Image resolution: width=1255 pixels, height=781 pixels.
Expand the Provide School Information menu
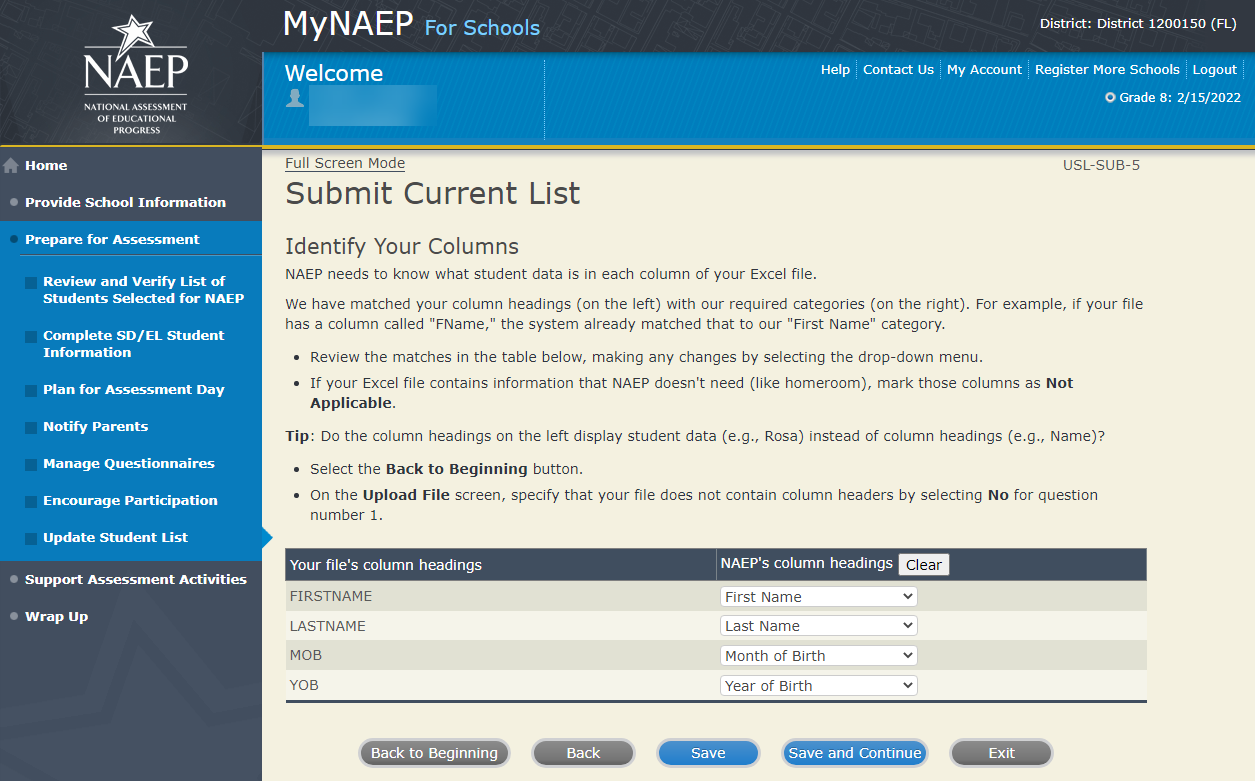[125, 202]
